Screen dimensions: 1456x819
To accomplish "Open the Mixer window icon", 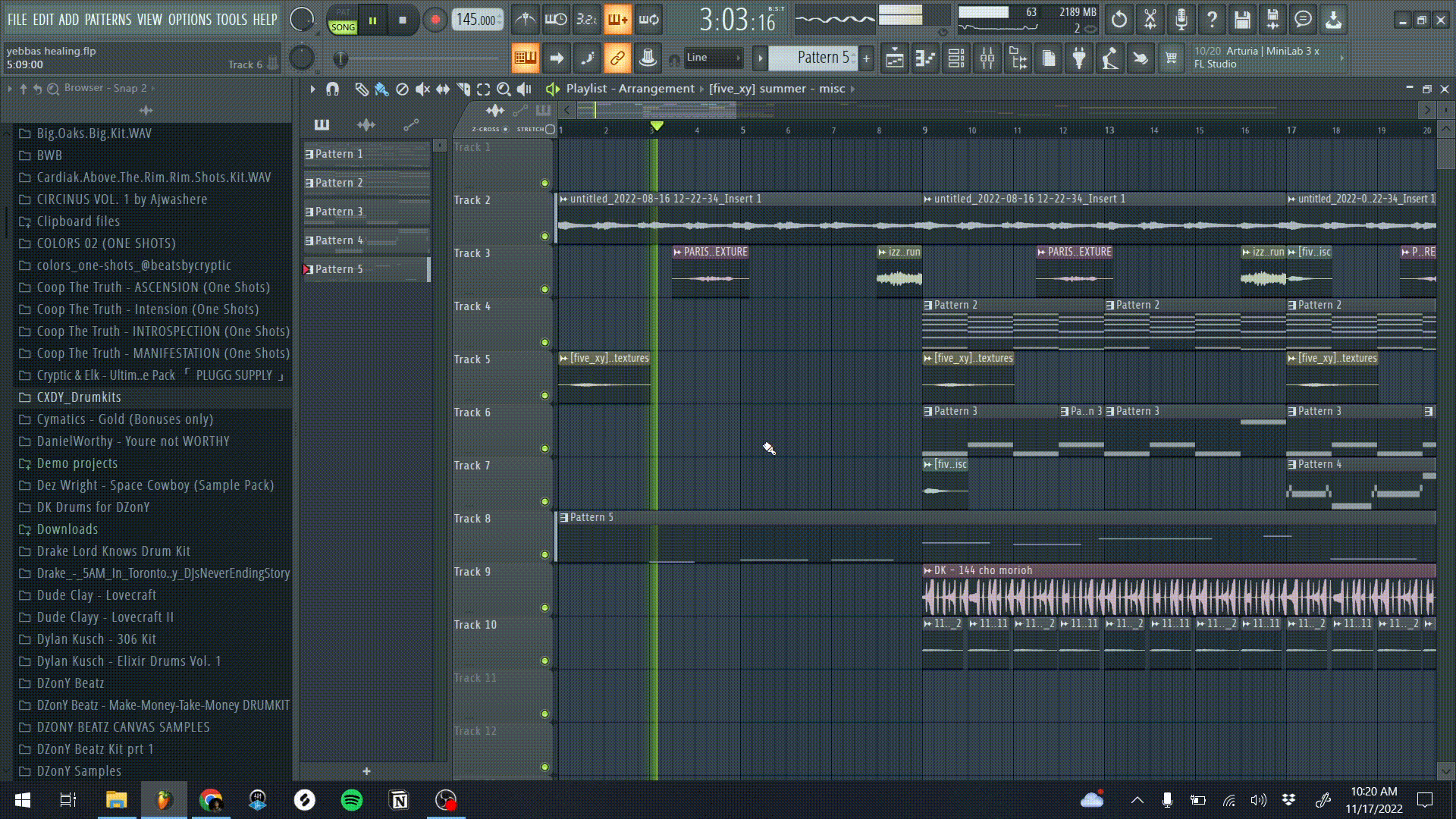I will 987,58.
